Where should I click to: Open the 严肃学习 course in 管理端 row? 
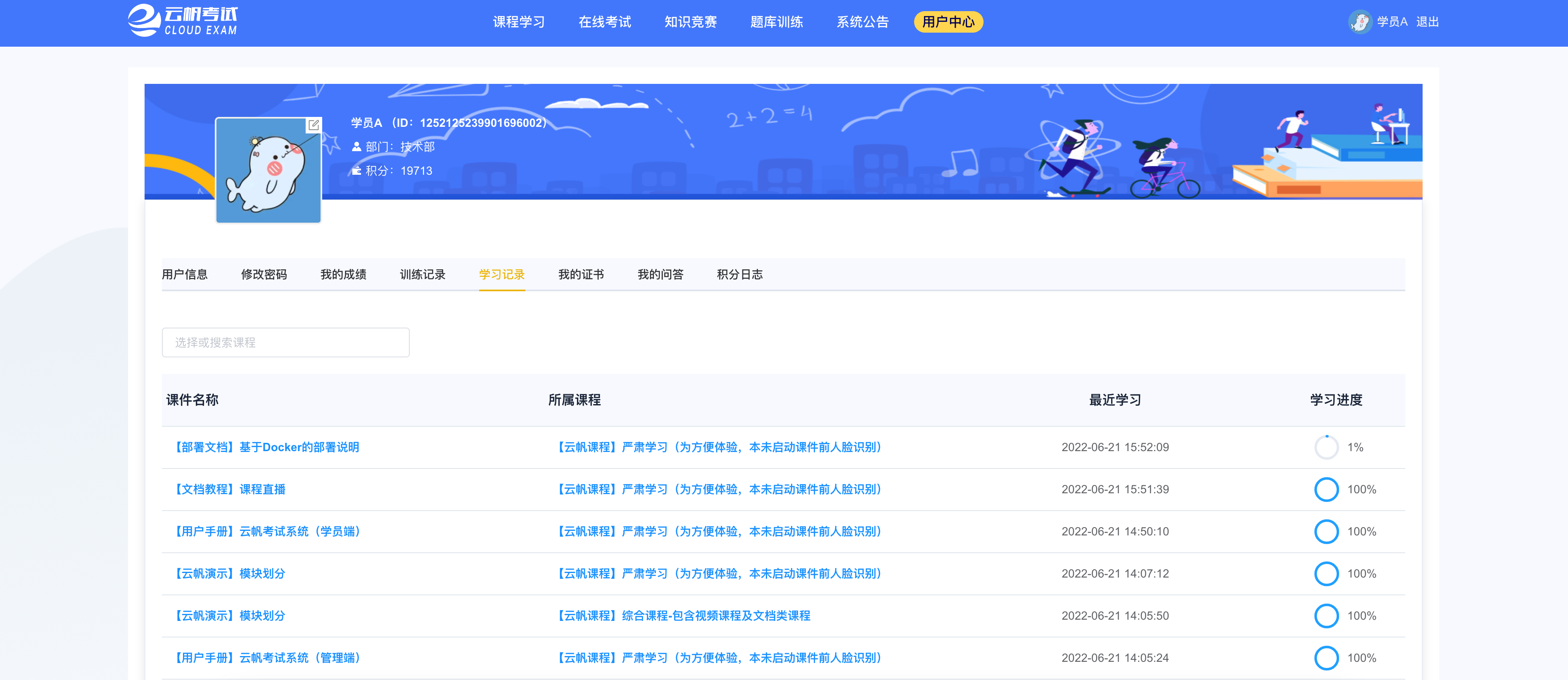click(720, 657)
